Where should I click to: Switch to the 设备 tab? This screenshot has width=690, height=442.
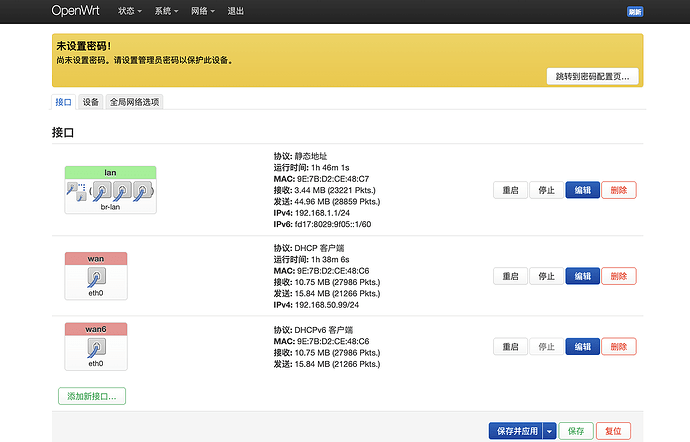[x=91, y=102]
